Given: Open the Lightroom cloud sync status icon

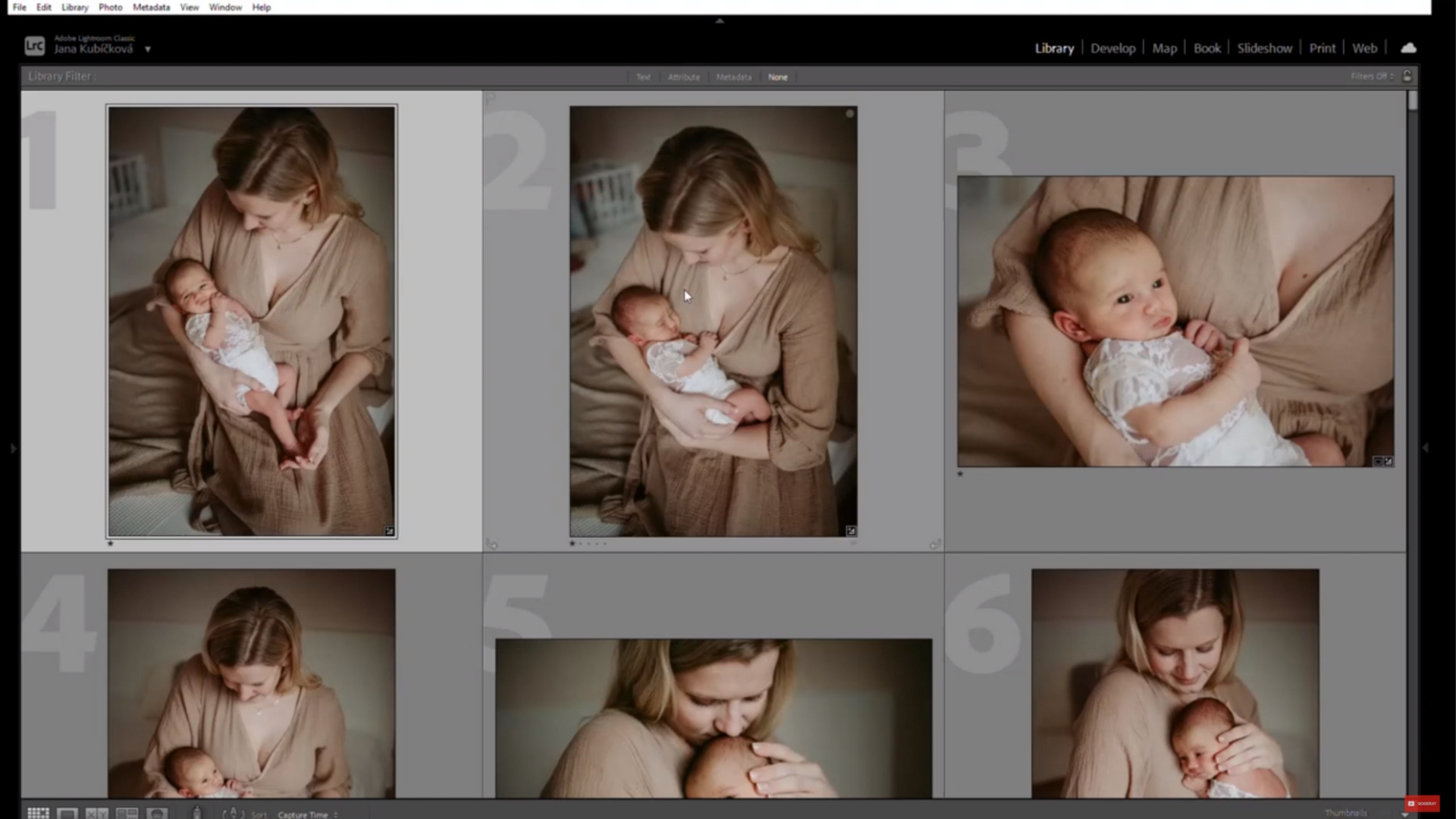Looking at the screenshot, I should pos(1408,48).
